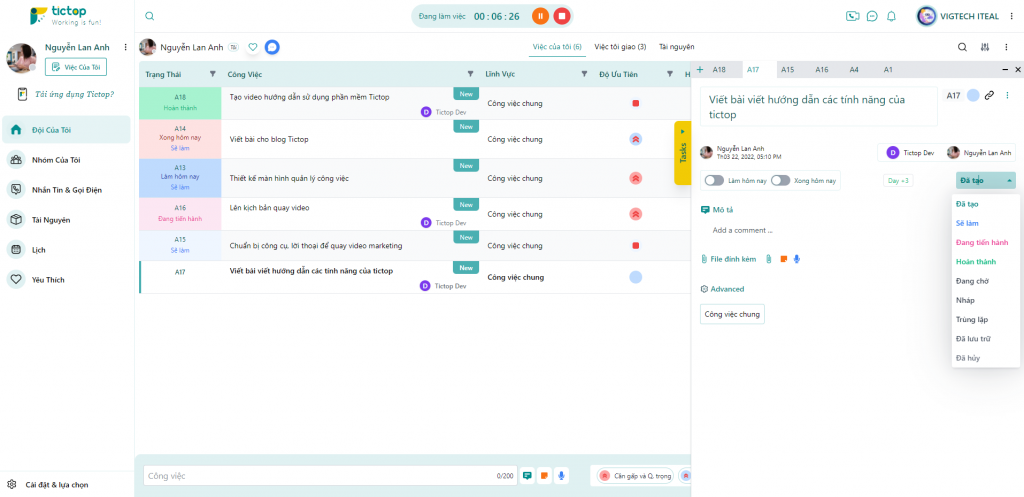
Task: Click the Việc Của Tôi button
Action: coord(76,67)
